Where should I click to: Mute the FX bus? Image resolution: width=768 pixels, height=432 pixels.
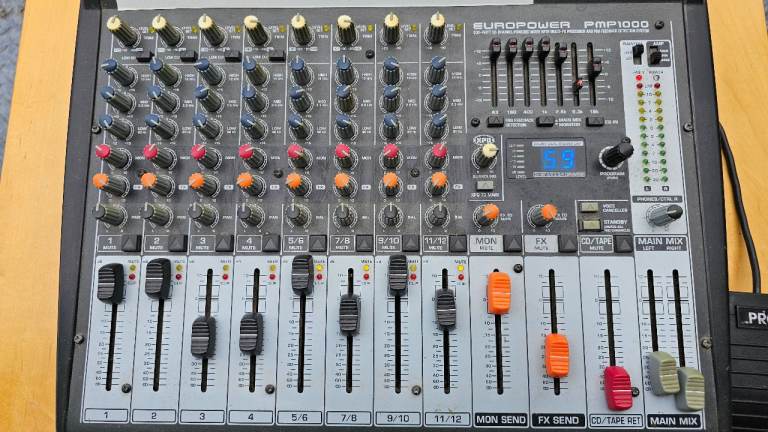point(568,243)
